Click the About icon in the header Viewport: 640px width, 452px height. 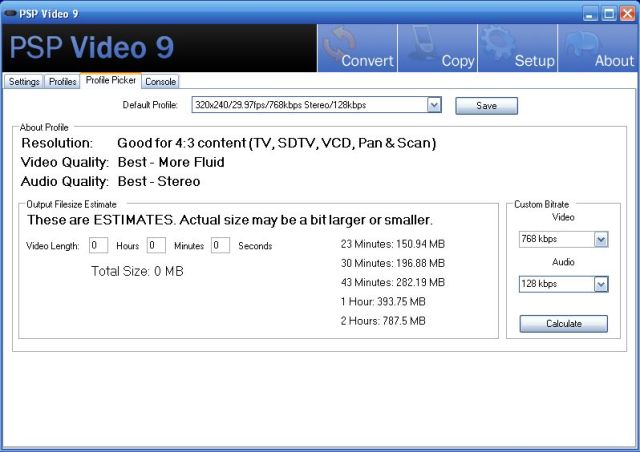[x=598, y=47]
